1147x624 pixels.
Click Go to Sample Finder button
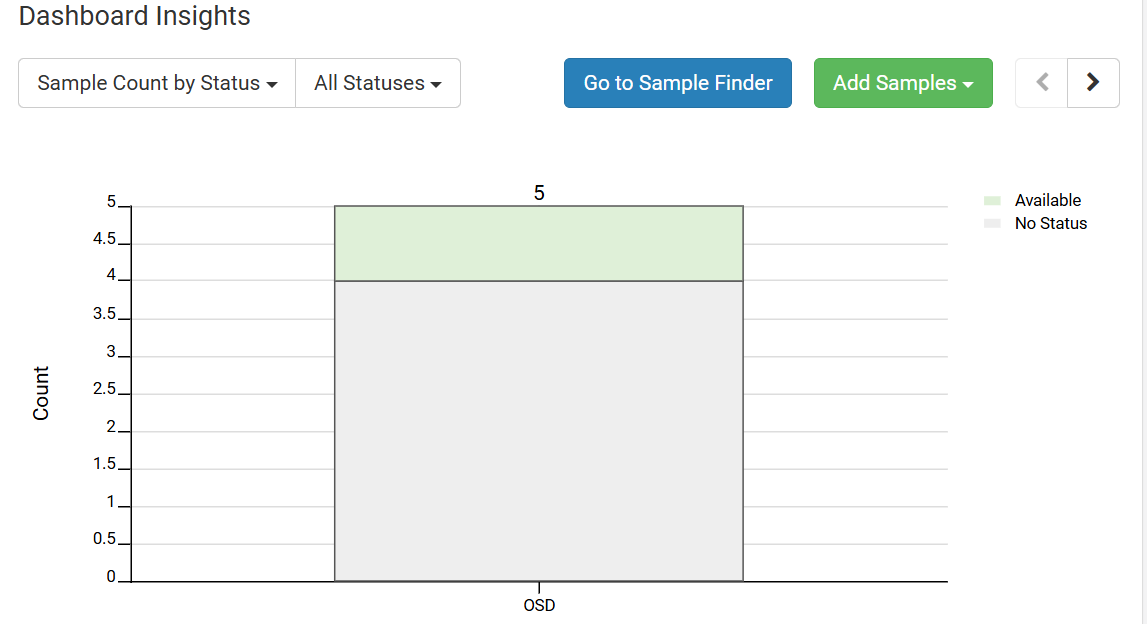coord(678,83)
